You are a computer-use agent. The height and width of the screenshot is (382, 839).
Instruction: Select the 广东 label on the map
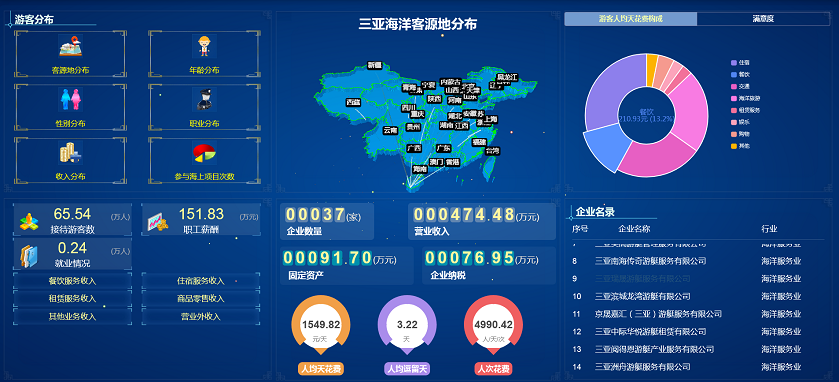(x=443, y=148)
